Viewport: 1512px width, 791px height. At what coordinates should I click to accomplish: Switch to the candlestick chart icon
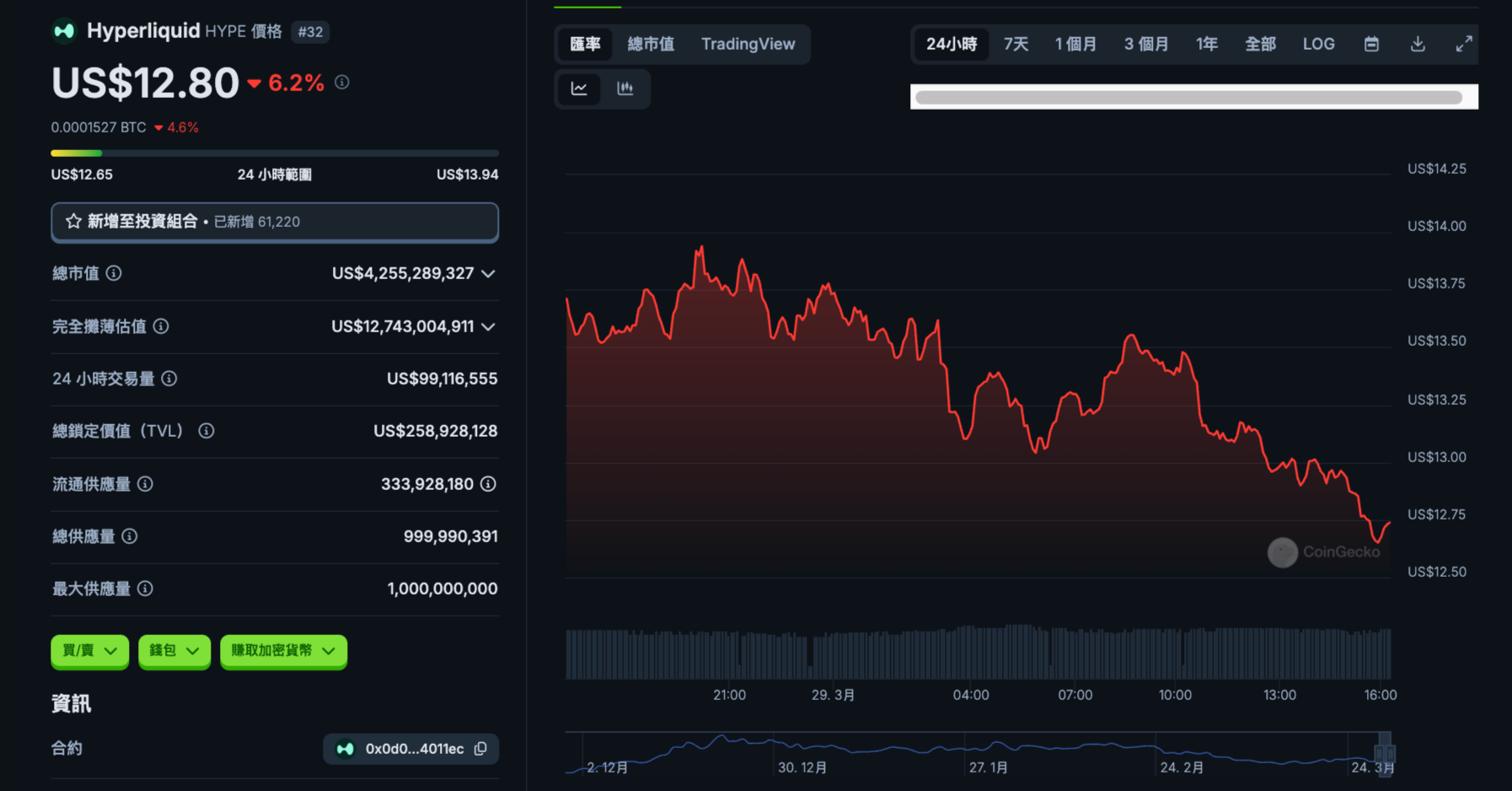[x=625, y=89]
